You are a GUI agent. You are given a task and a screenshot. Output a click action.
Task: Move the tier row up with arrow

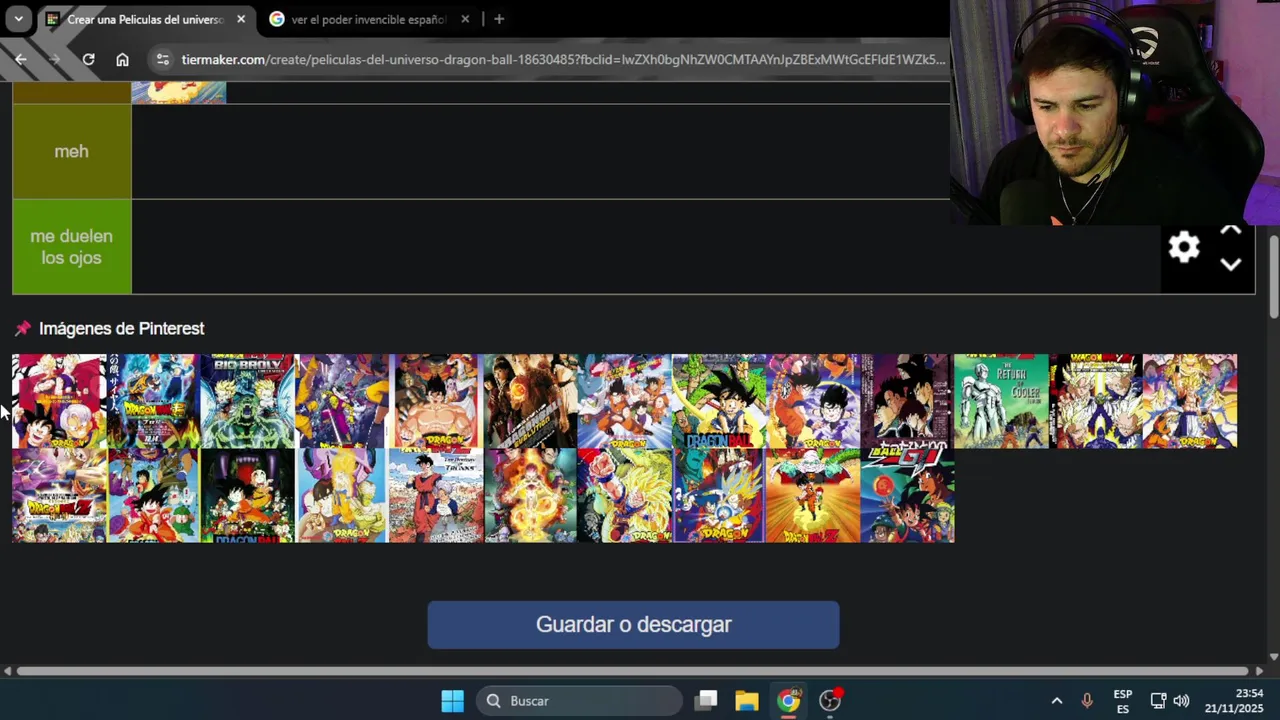(1231, 230)
